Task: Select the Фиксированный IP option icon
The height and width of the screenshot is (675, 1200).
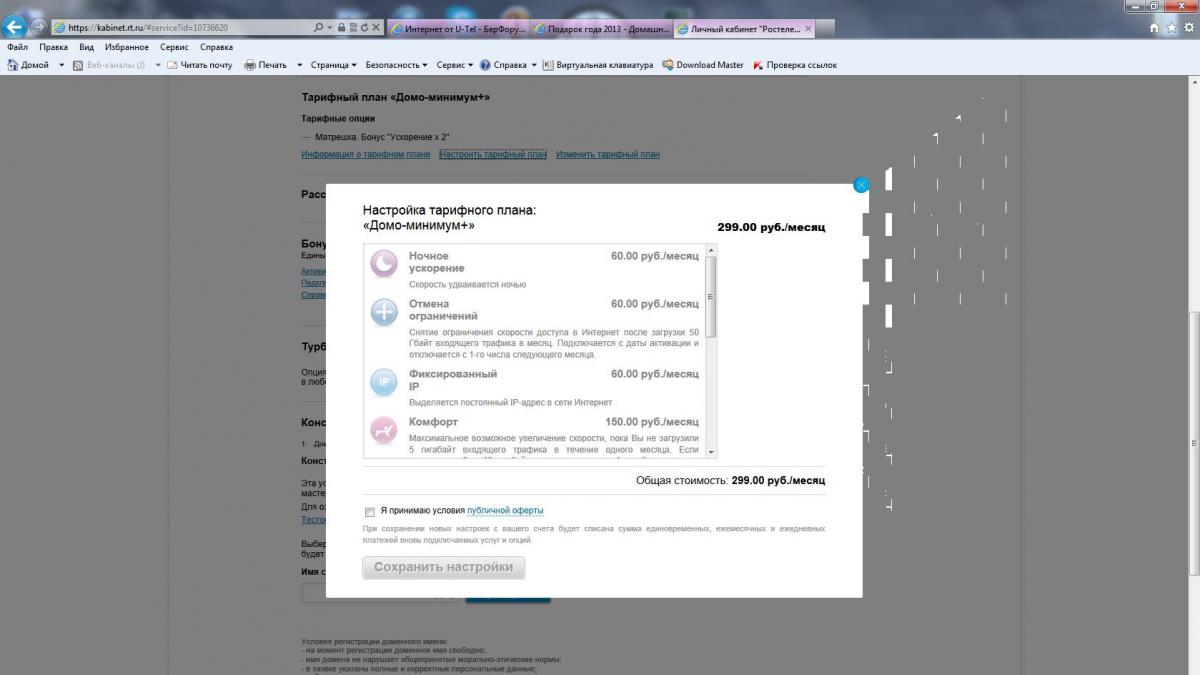Action: tap(384, 382)
